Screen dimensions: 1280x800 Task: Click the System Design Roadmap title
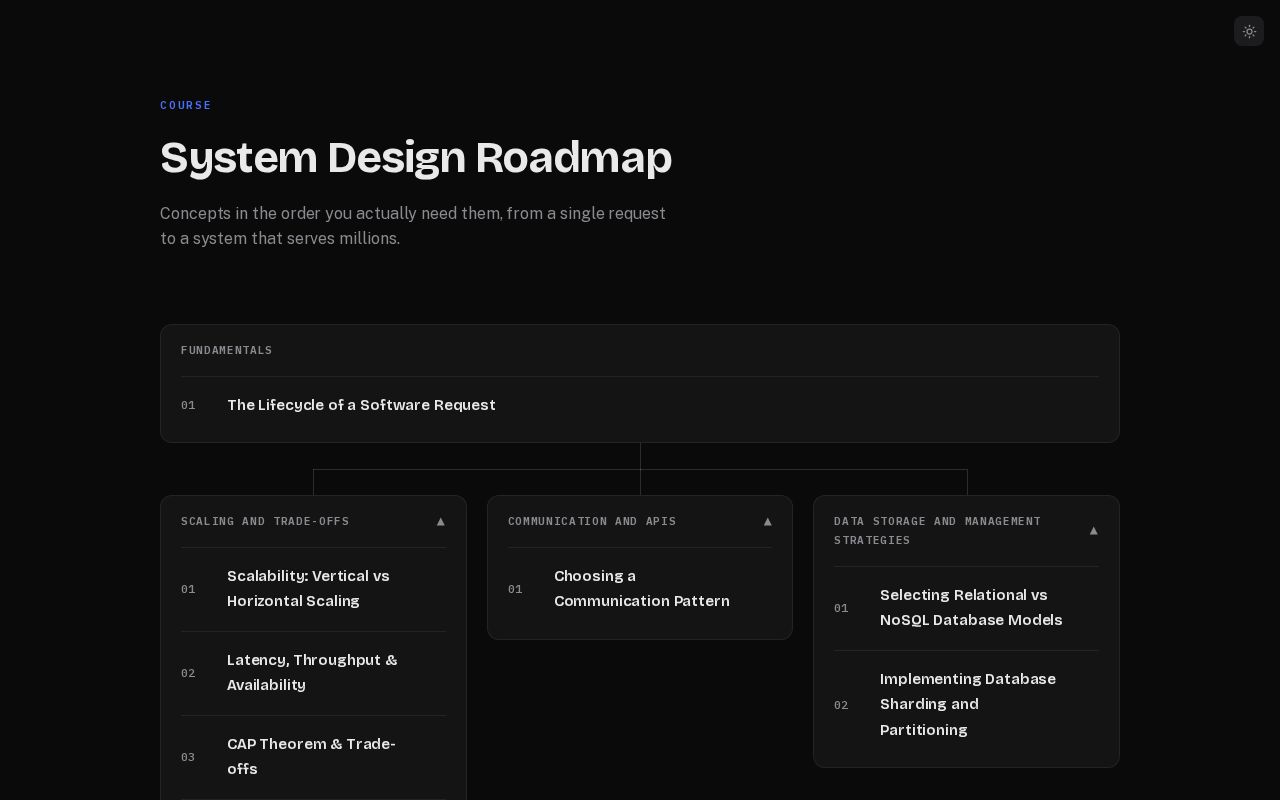coord(416,158)
